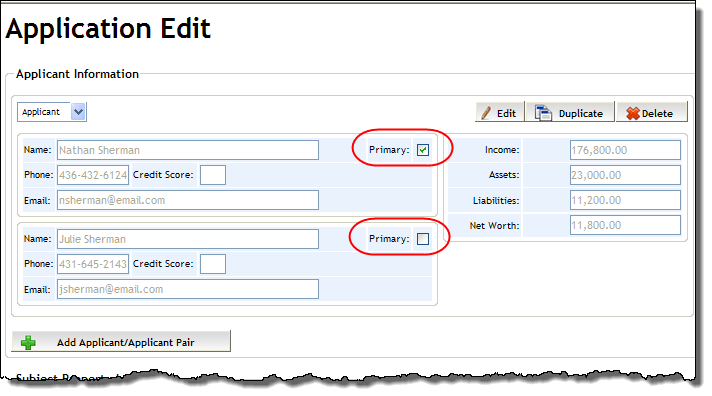Viewport: 712px width, 396px height.
Task: Click Julie Sherman name field
Action: click(188, 239)
